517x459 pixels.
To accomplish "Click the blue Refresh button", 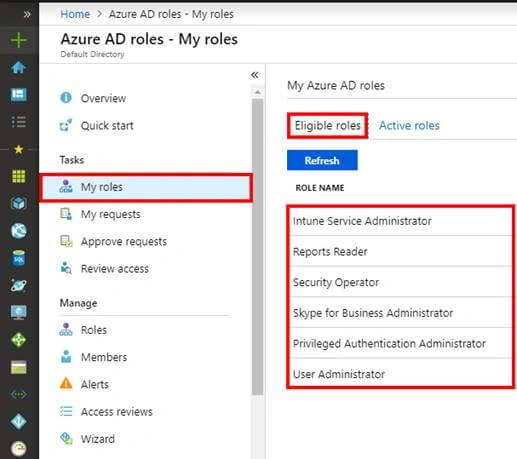I will click(x=322, y=160).
